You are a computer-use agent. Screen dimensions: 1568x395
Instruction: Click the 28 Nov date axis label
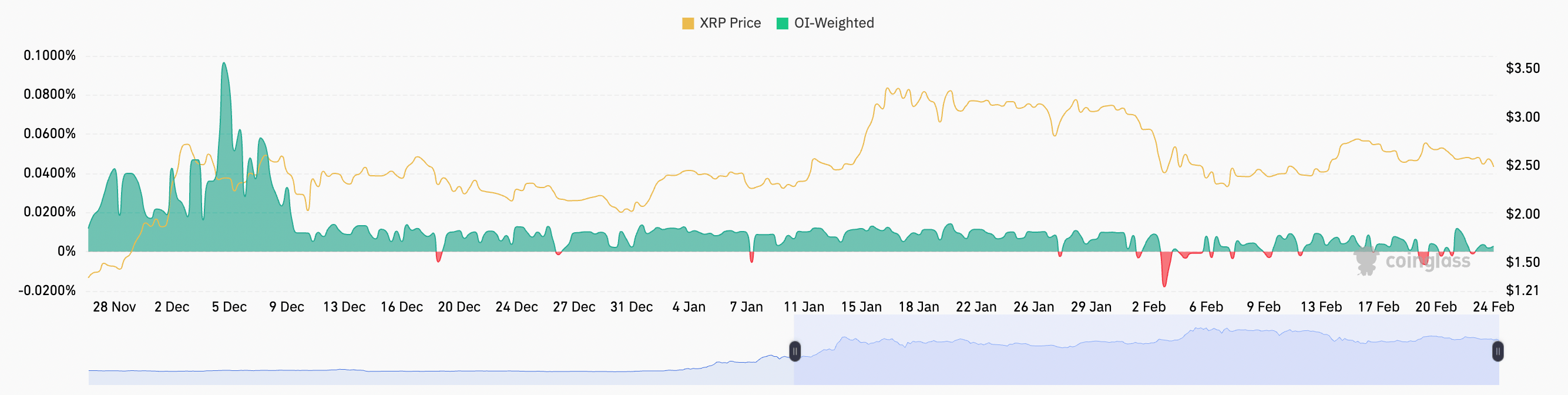115,307
